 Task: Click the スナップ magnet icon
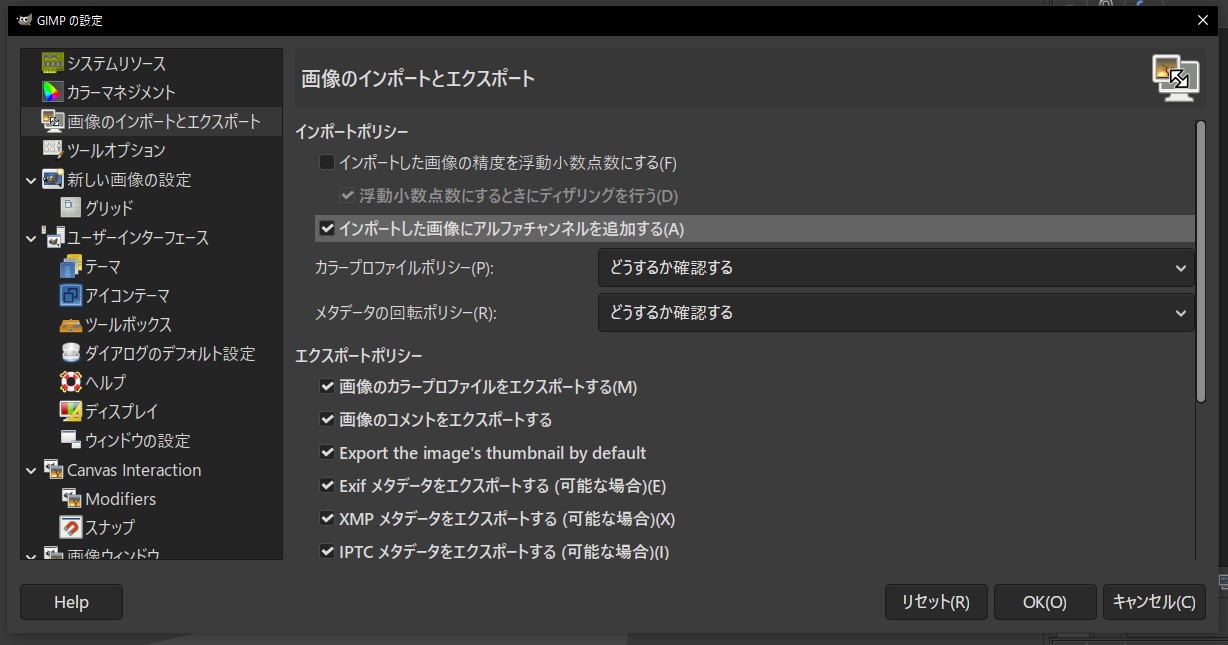[x=70, y=527]
